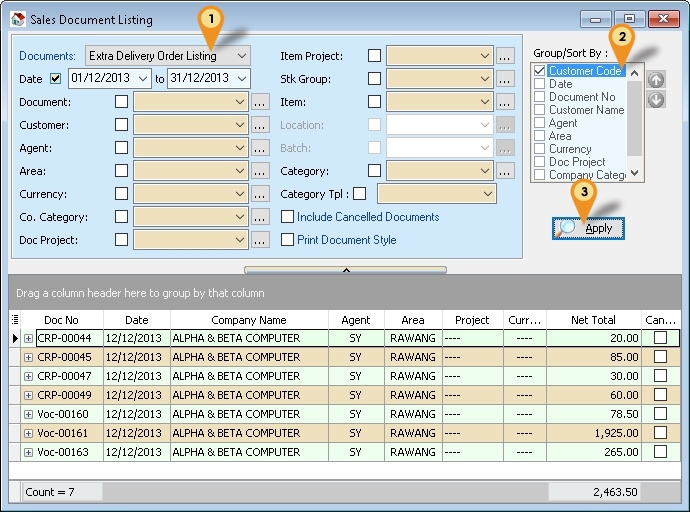The width and height of the screenshot is (690, 512).
Task: Expand row CRP-00045 details
Action: [x=28, y=358]
